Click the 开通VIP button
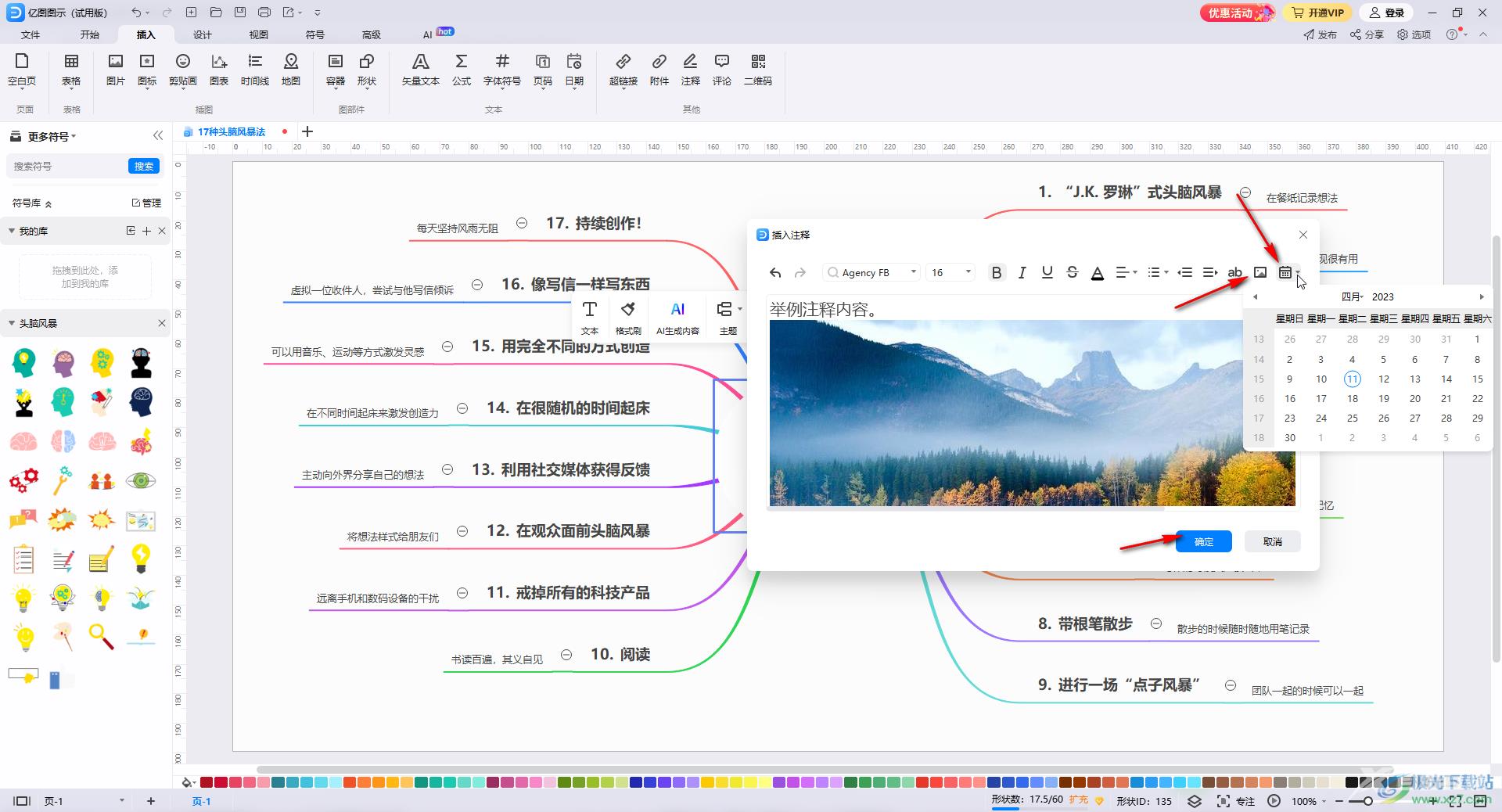 [x=1318, y=13]
